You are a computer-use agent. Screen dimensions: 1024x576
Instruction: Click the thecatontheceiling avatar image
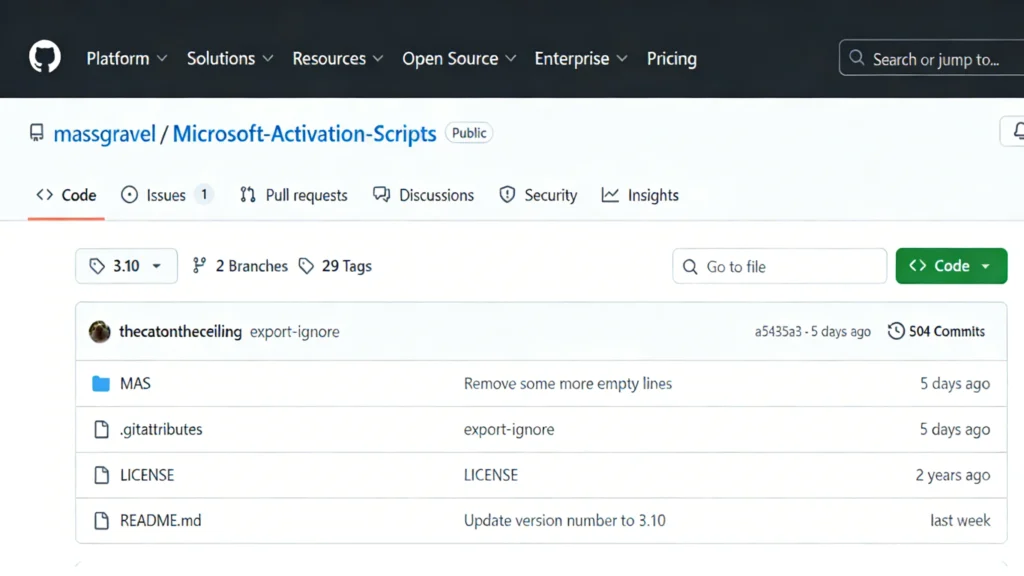click(x=99, y=332)
